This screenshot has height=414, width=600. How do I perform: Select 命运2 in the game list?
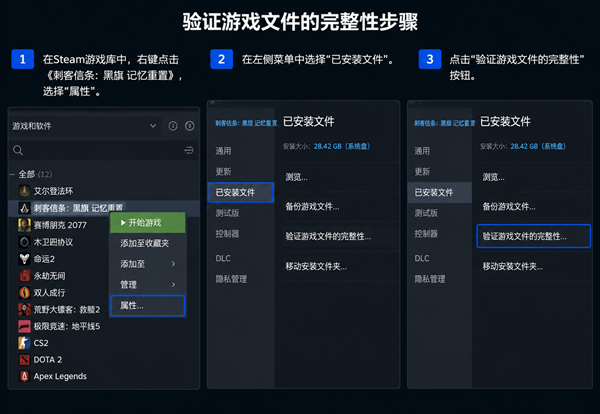pos(44,259)
